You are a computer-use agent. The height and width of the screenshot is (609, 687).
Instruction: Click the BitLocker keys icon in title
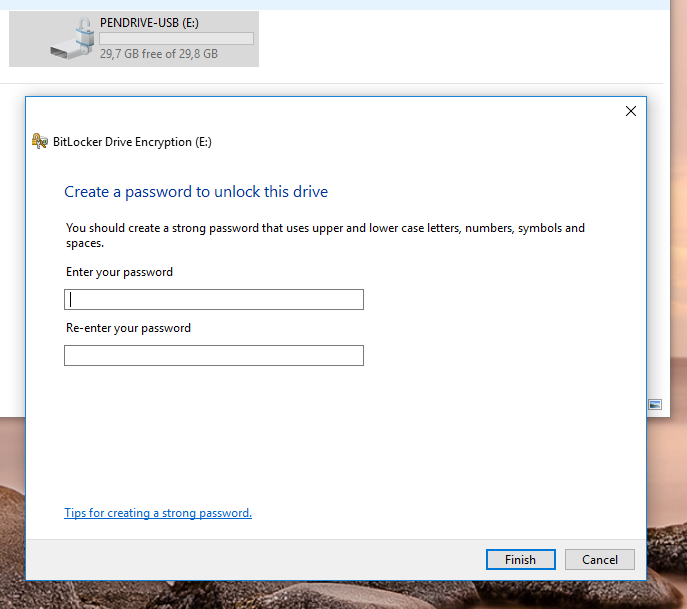tap(39, 142)
